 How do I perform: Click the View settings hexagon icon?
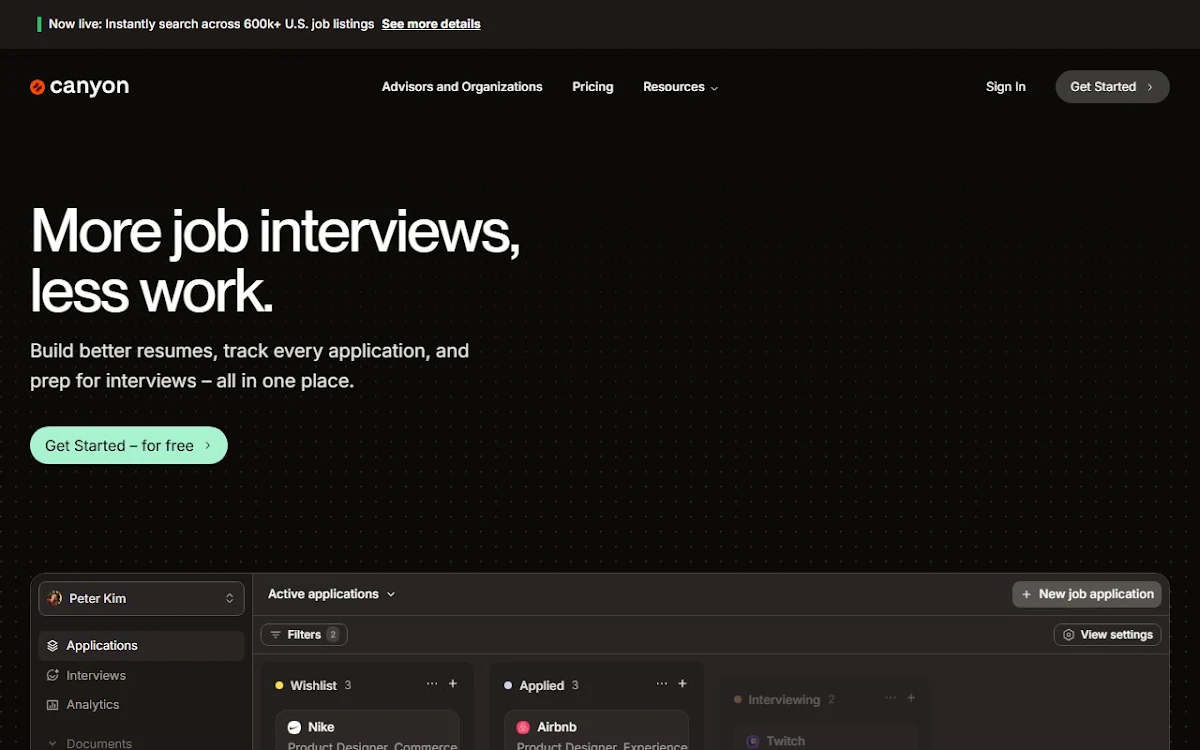pyautogui.click(x=1069, y=635)
